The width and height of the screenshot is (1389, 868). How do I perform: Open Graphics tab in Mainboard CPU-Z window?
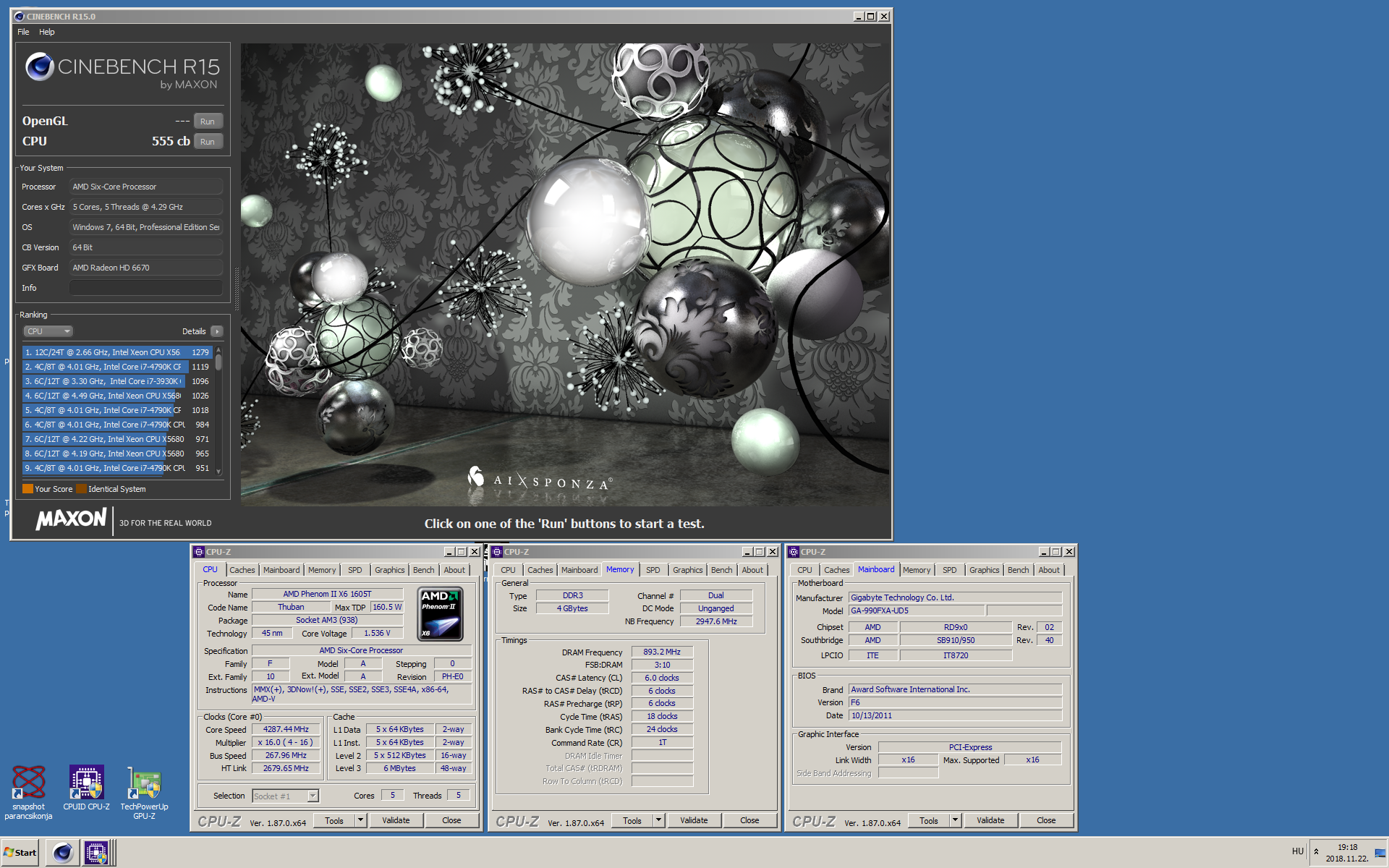point(985,570)
